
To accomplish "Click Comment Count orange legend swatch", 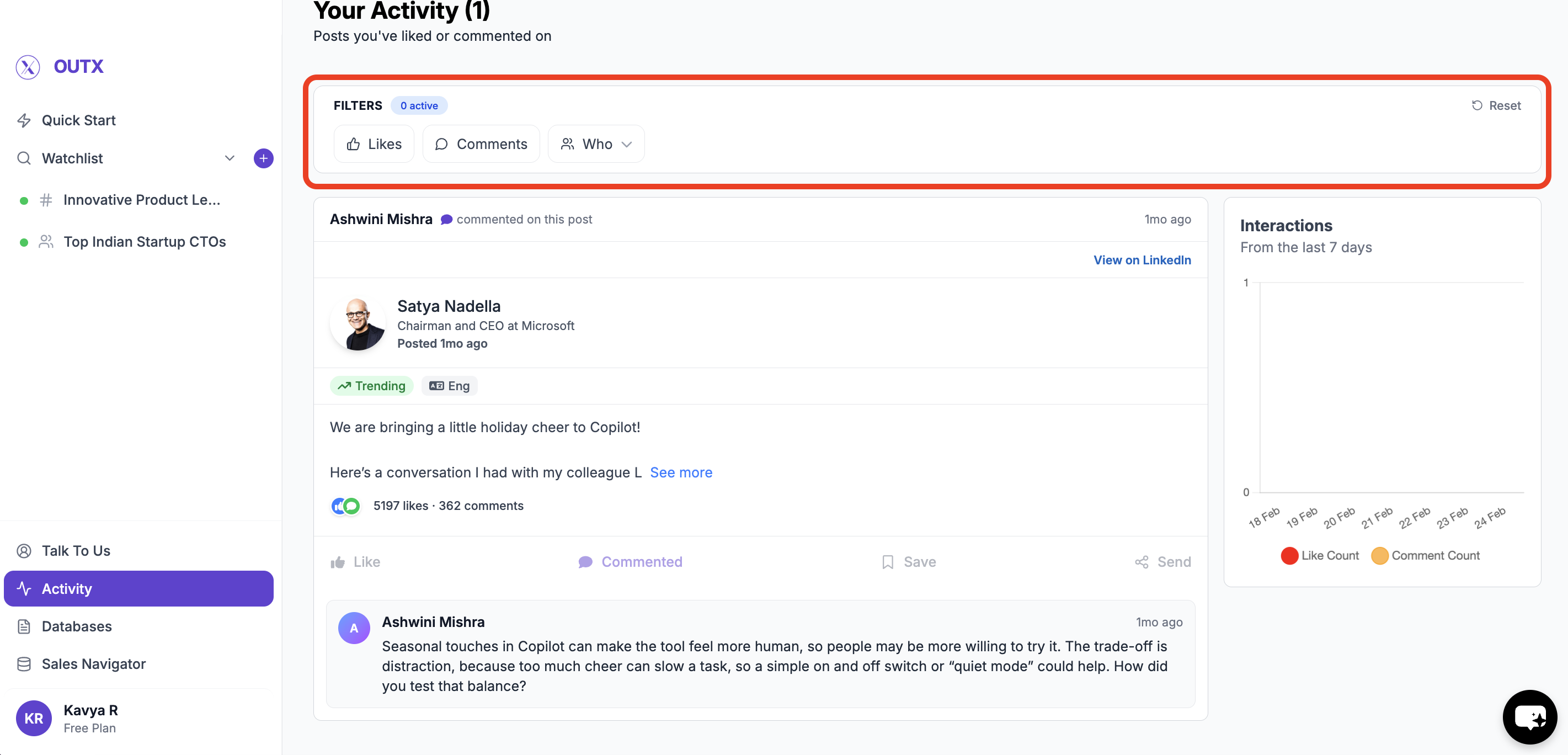I will coord(1379,555).
